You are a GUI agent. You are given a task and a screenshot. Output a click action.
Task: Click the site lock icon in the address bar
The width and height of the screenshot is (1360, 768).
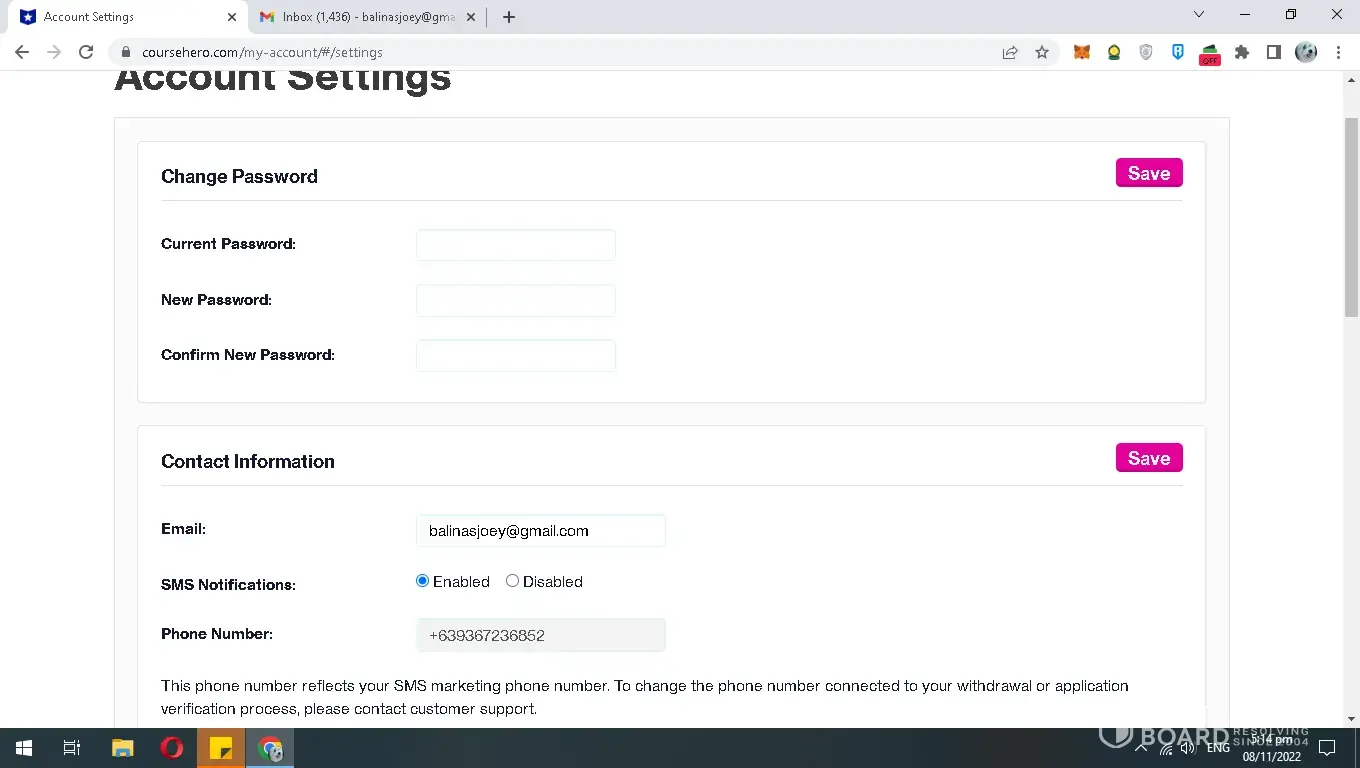click(x=126, y=52)
